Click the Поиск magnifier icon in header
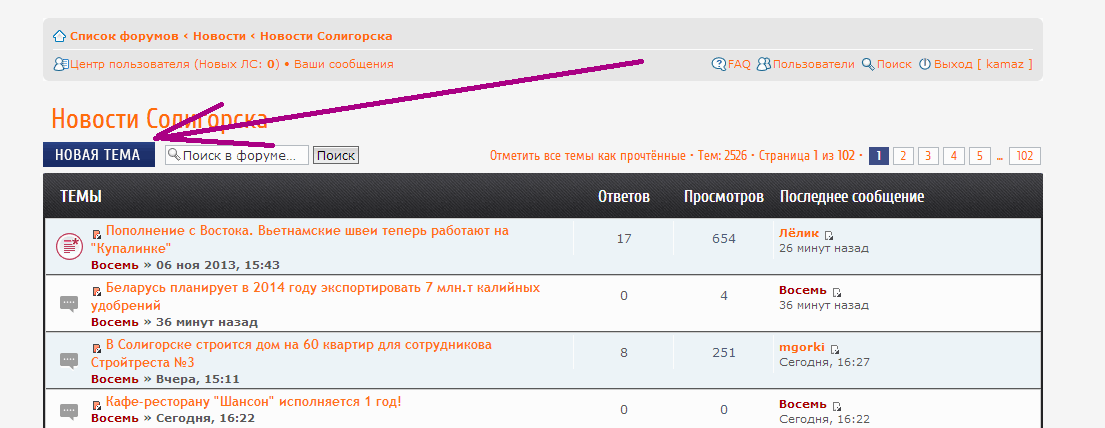The image size is (1105, 428). 868,64
